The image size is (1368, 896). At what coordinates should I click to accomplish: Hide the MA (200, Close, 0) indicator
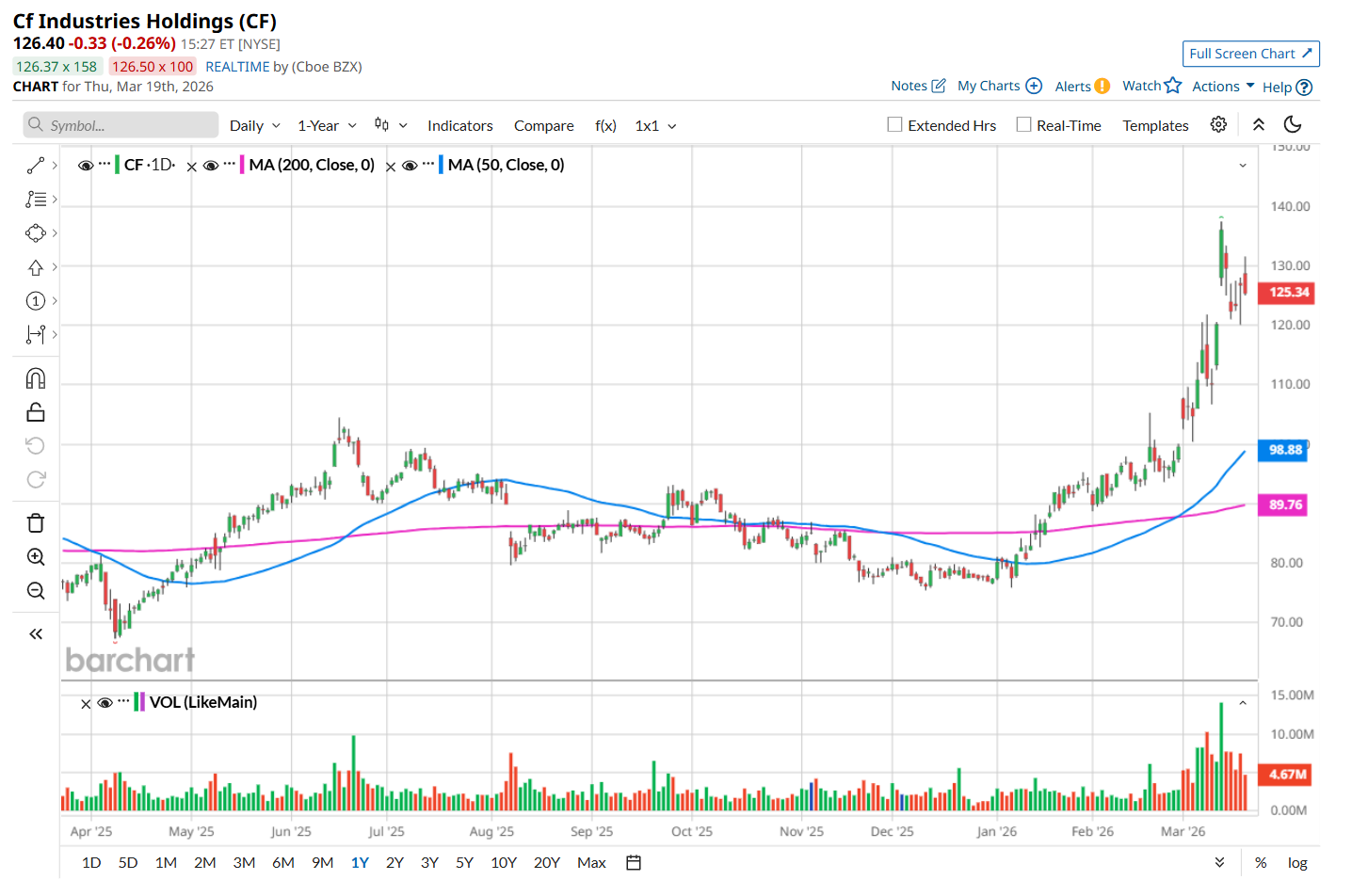click(x=212, y=166)
